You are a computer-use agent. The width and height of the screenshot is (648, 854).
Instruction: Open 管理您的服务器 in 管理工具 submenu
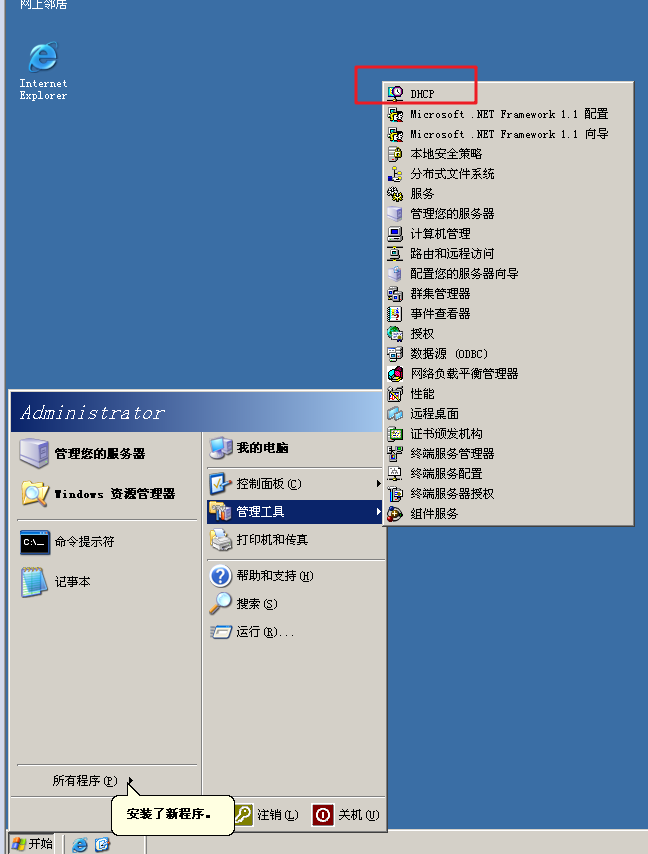tap(509, 214)
